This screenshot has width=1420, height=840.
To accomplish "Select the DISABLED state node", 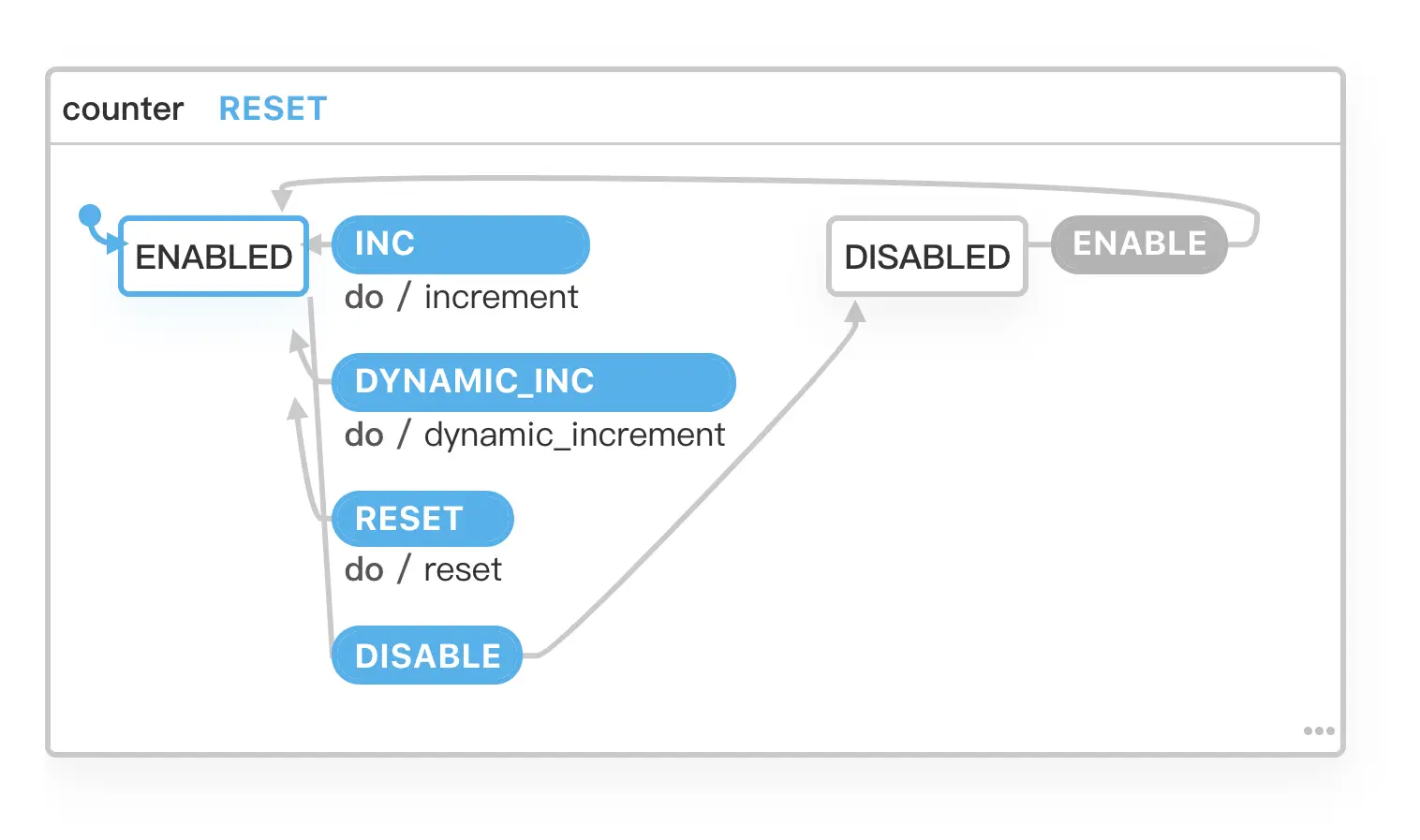I will pos(927,257).
